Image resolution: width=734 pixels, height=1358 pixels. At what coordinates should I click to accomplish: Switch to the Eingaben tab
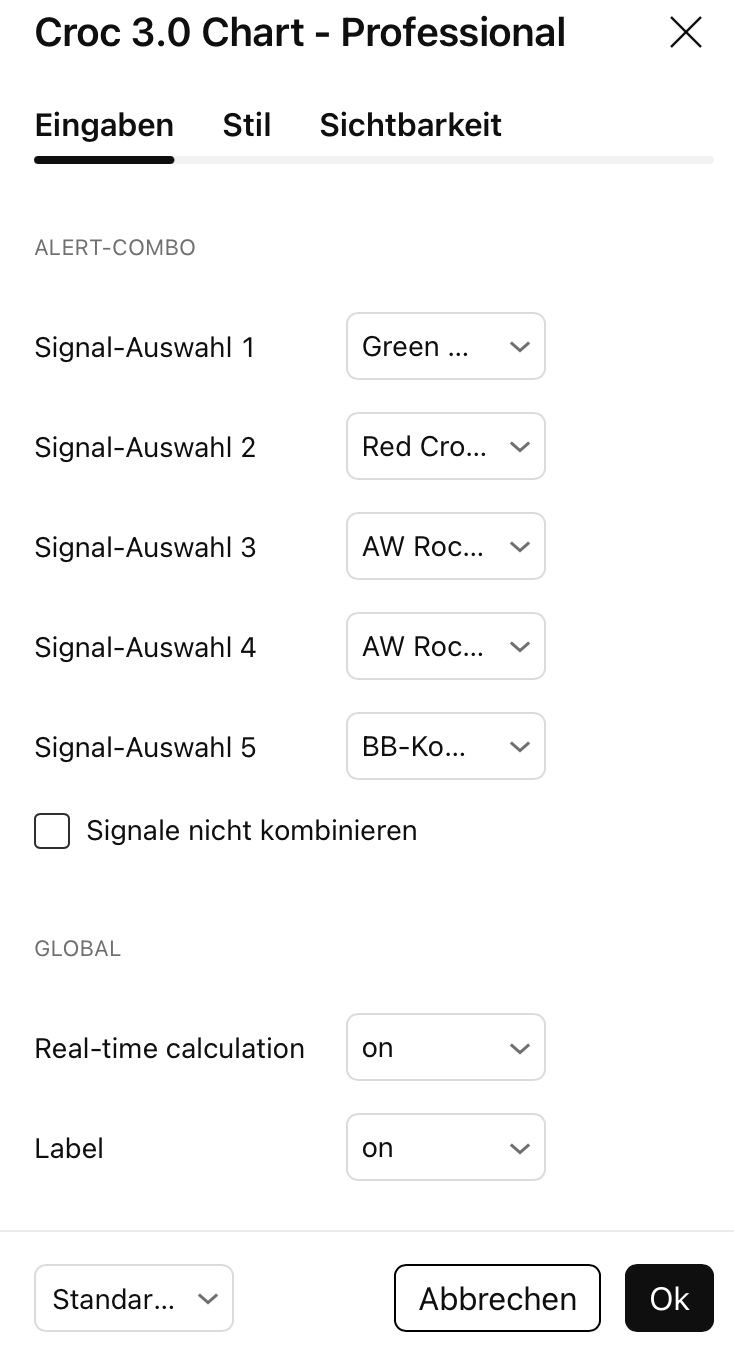tap(104, 126)
